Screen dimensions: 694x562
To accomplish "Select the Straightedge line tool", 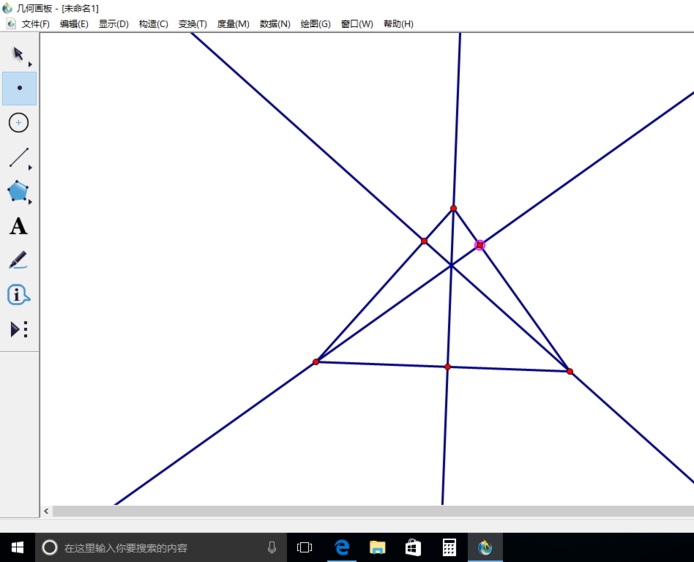I will click(18, 158).
